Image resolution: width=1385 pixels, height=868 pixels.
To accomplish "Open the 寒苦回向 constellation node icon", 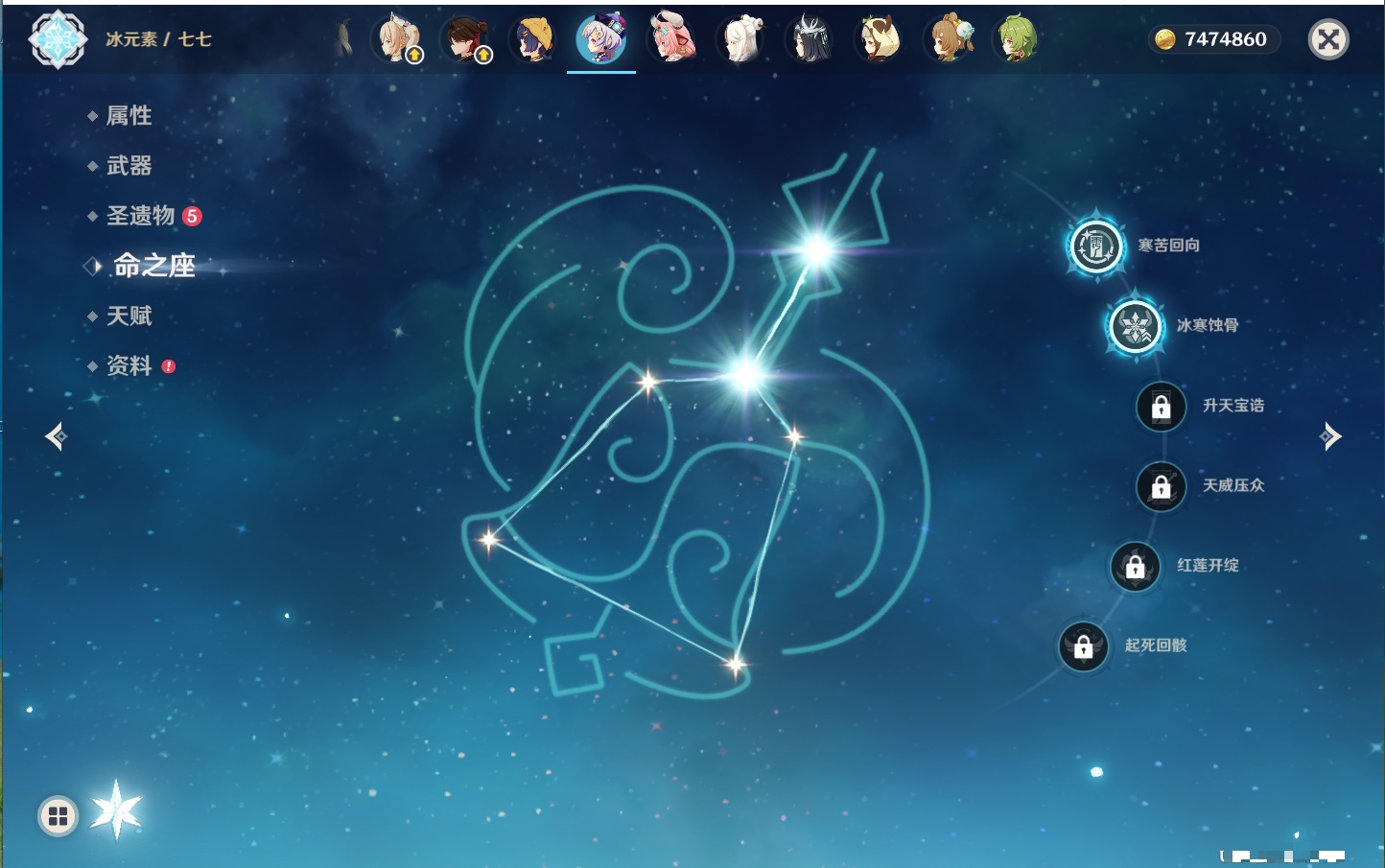I will click(x=1096, y=246).
